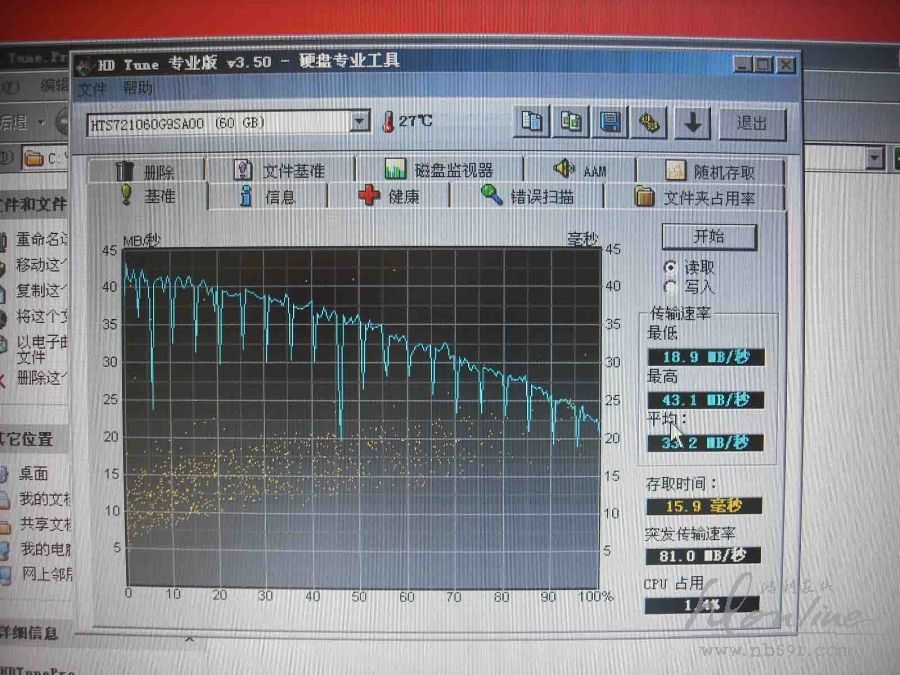Click 重命名 link in Explorer sidebar

(x=41, y=239)
